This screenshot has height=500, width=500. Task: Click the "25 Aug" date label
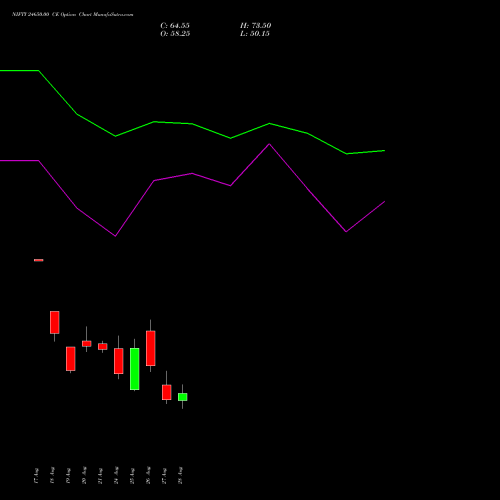click(132, 476)
